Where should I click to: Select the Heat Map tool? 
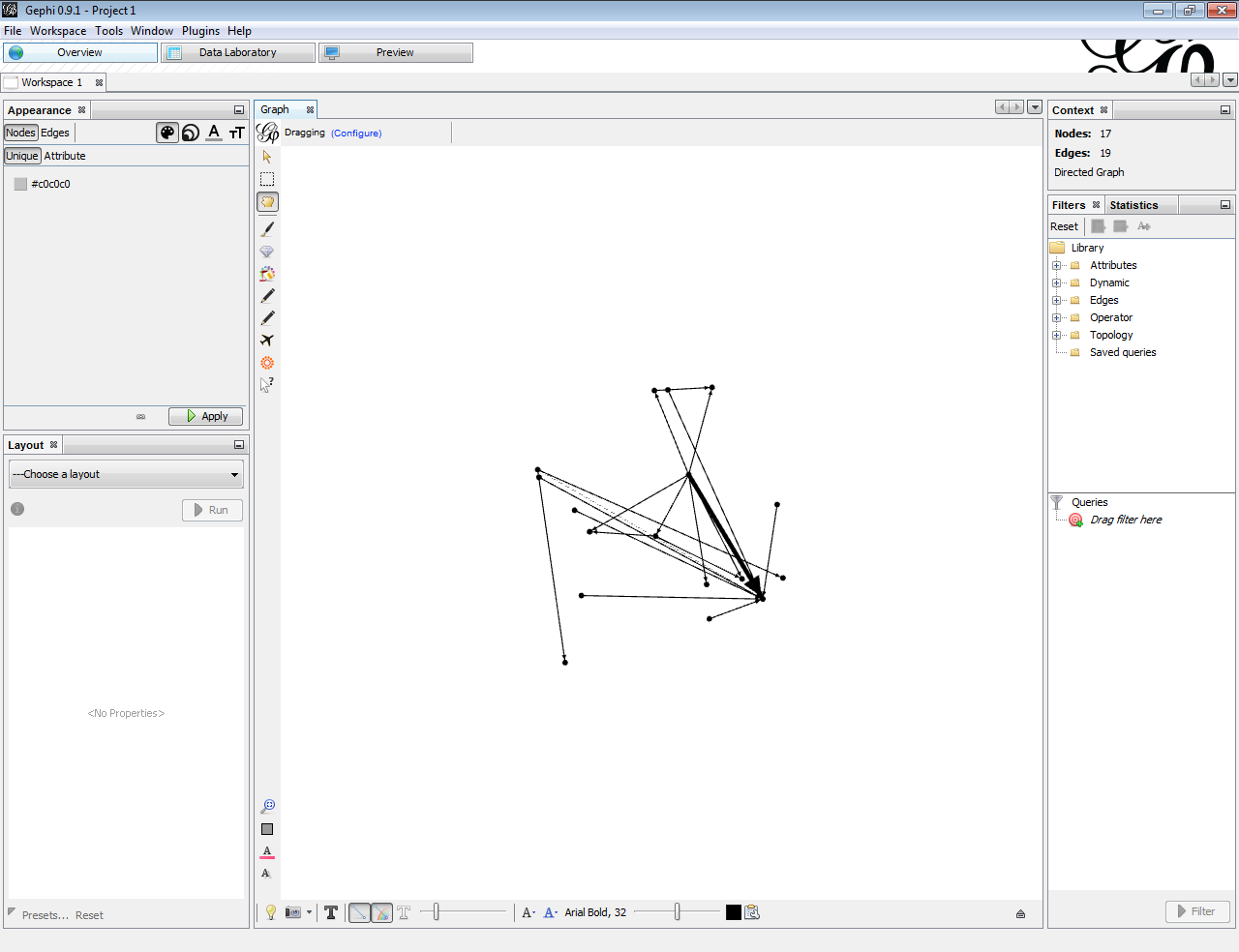coord(267,363)
